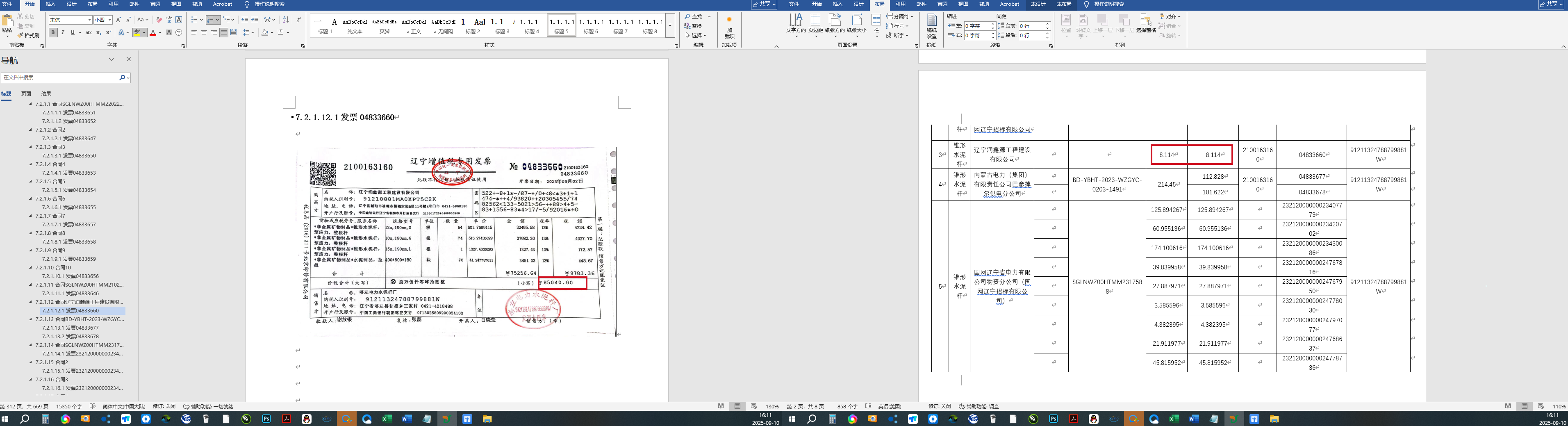1568x426 pixels.
Task: Collapse the 7.2.1.12 合同 heading in navigation
Action: (x=31, y=302)
